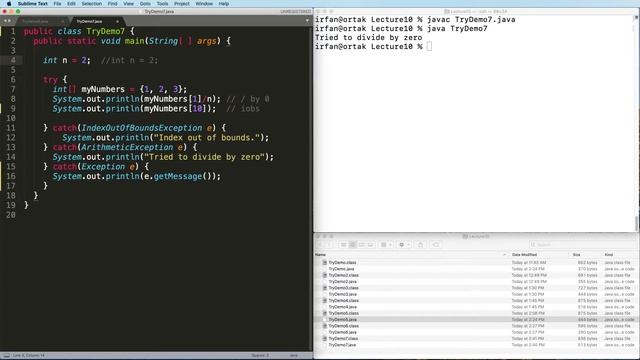Image resolution: width=640 pixels, height=360 pixels.
Task: Open the Find menu
Action: click(113, 4)
